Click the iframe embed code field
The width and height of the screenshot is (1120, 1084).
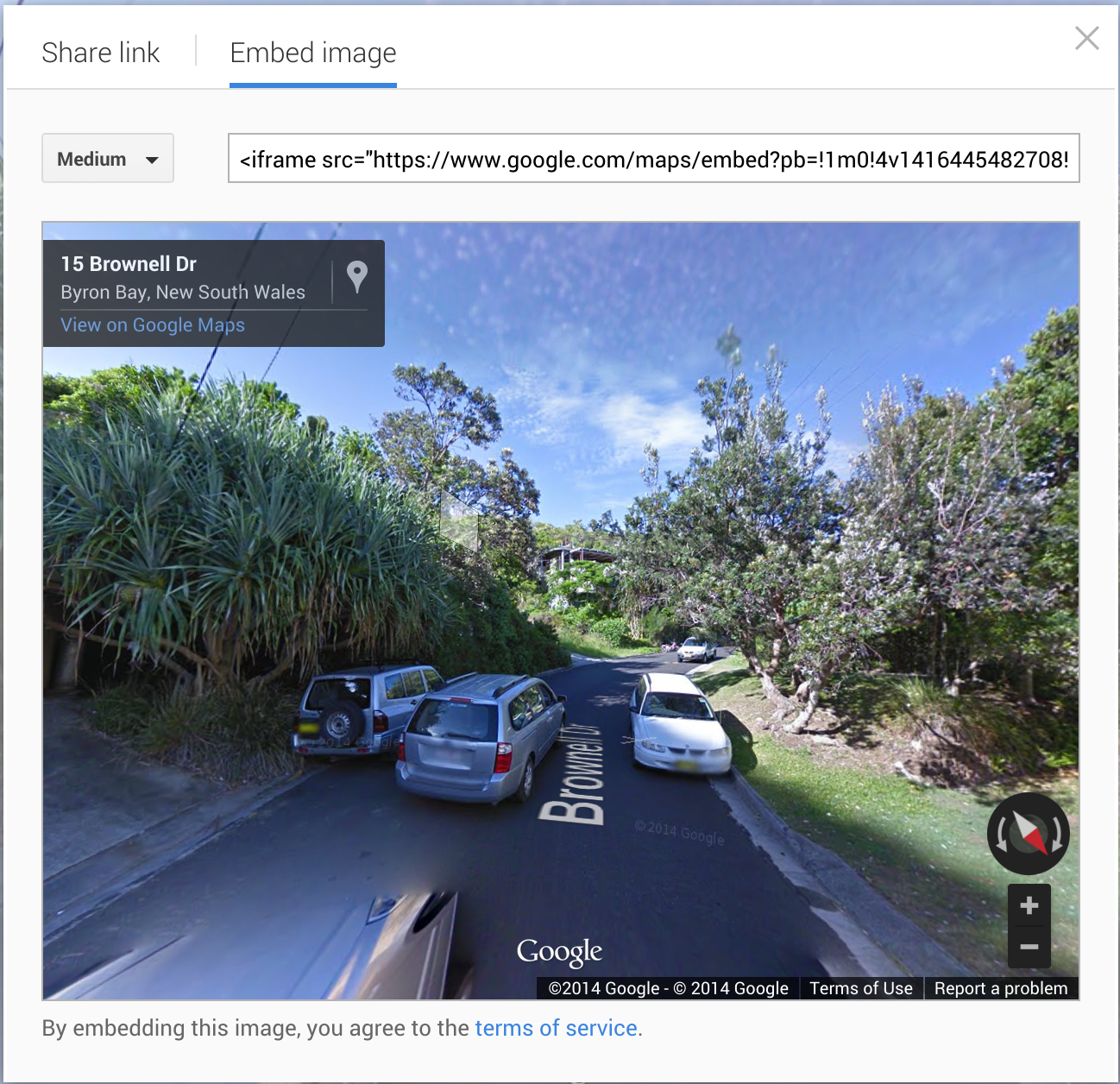click(x=654, y=158)
